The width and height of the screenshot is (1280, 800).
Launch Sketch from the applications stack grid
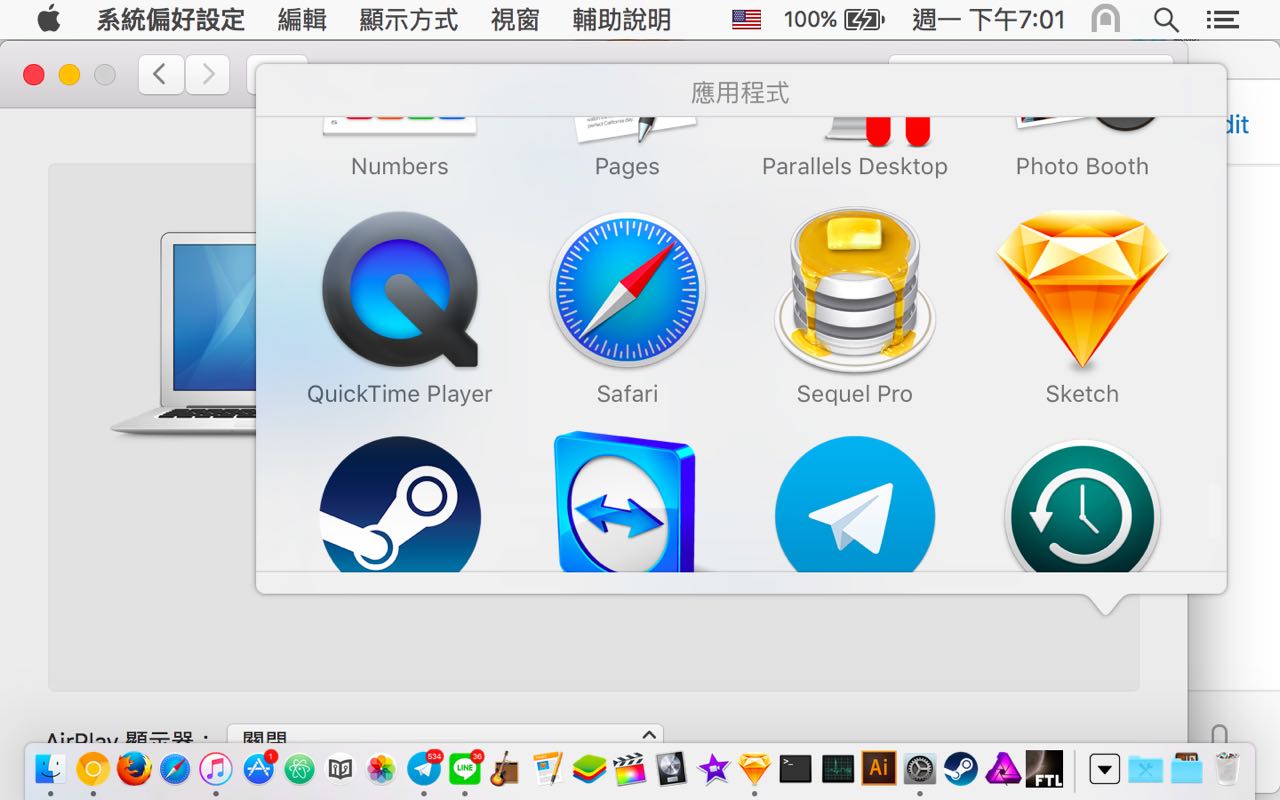(1082, 290)
